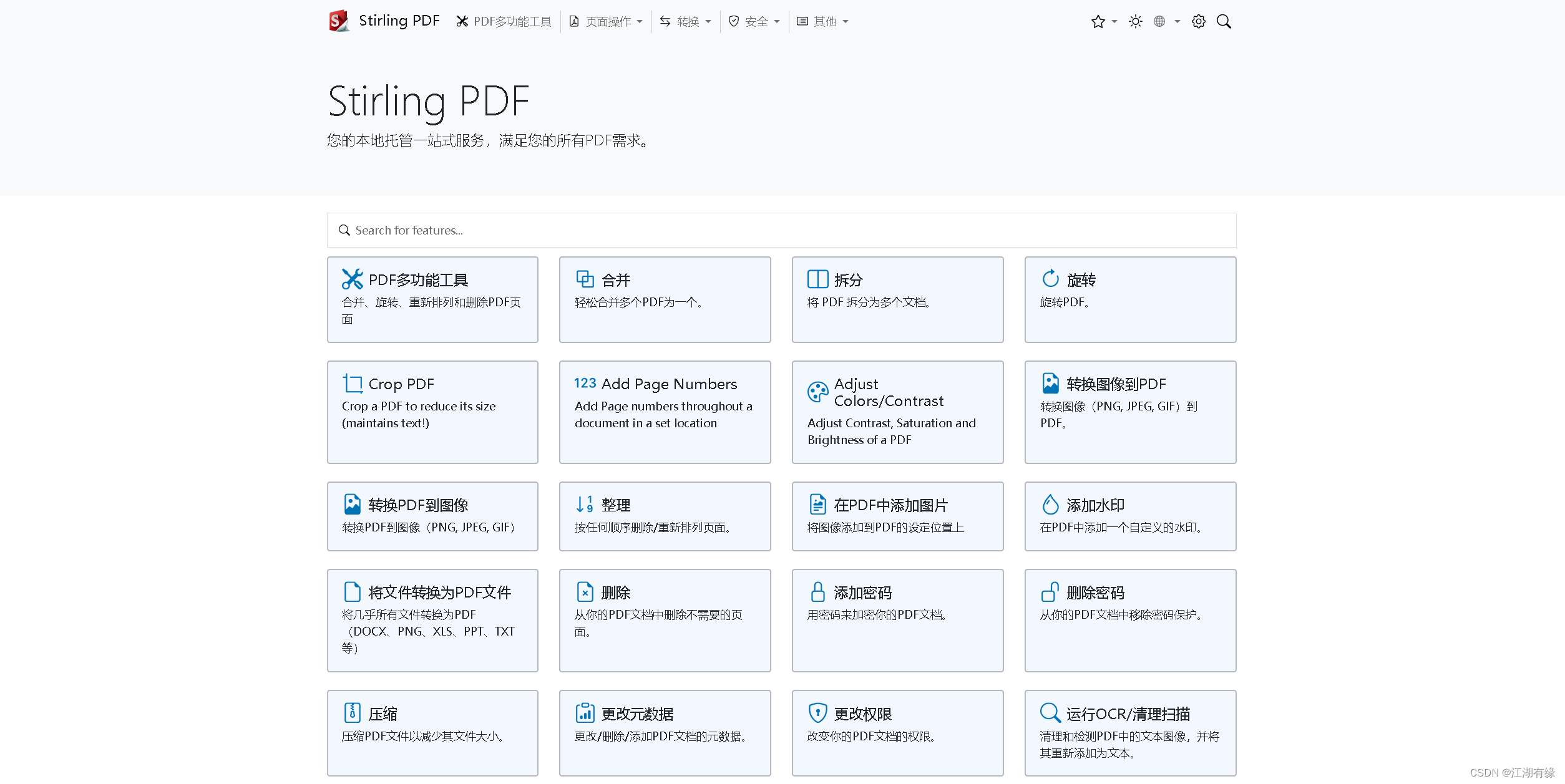Screen dimensions: 1565x784
Task: Click the Stirling PDF navbar brand text
Action: pos(399,21)
